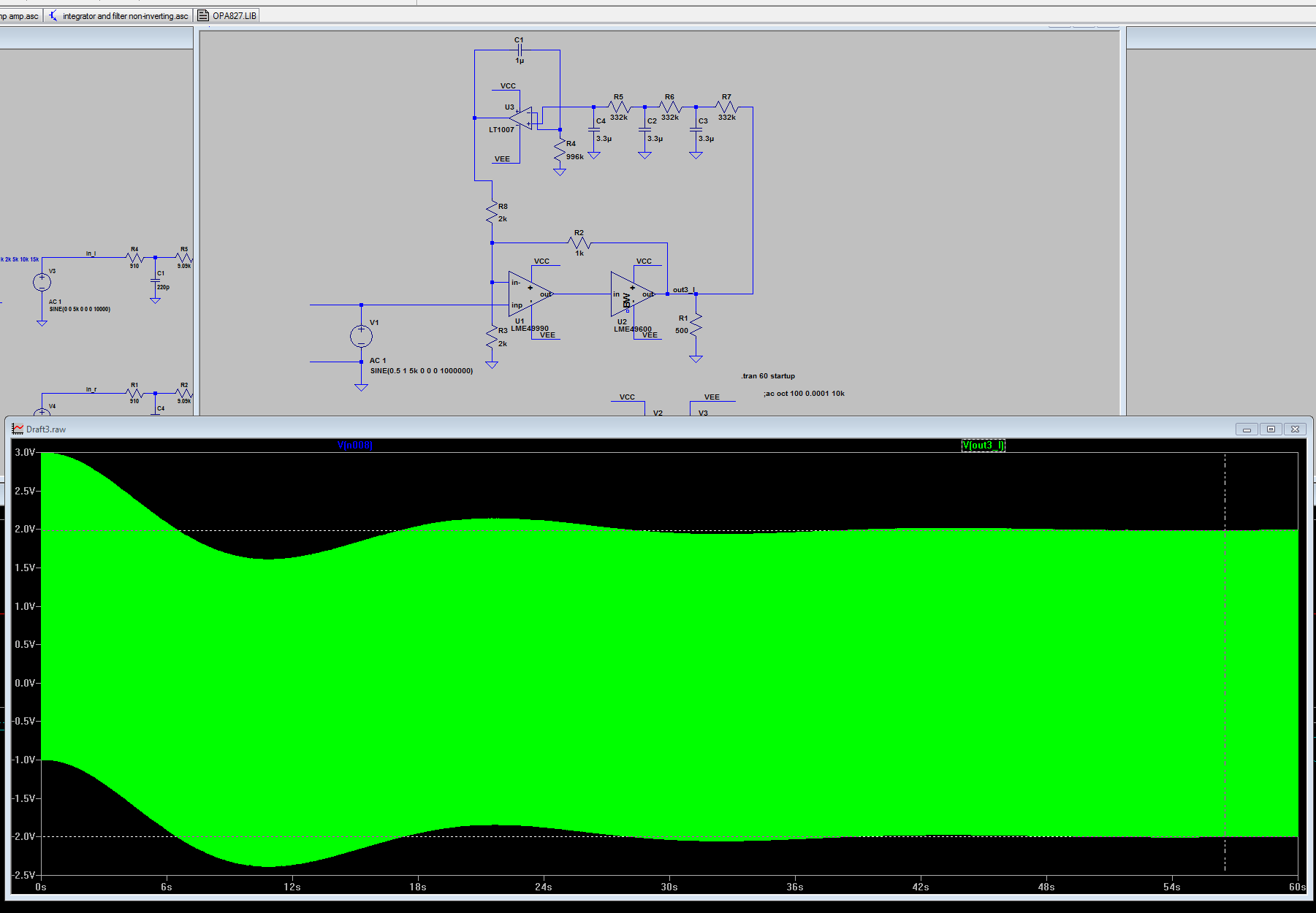Click the VEE label below U3
This screenshot has height=913, width=1316.
pos(502,159)
